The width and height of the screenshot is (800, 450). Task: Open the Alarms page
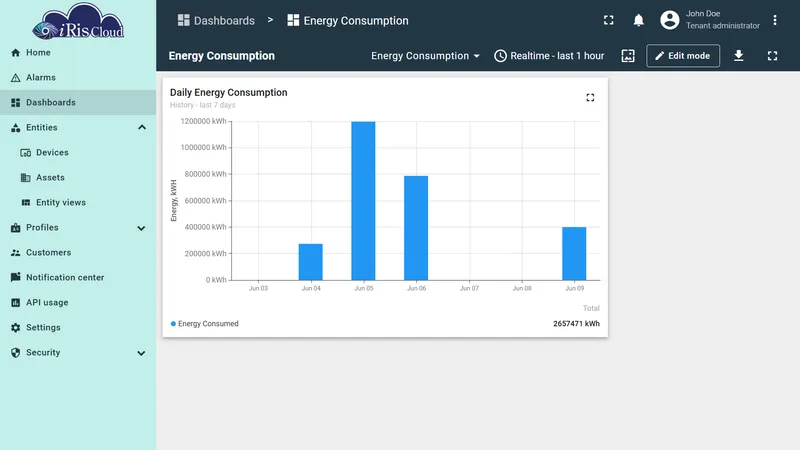coord(78,78)
